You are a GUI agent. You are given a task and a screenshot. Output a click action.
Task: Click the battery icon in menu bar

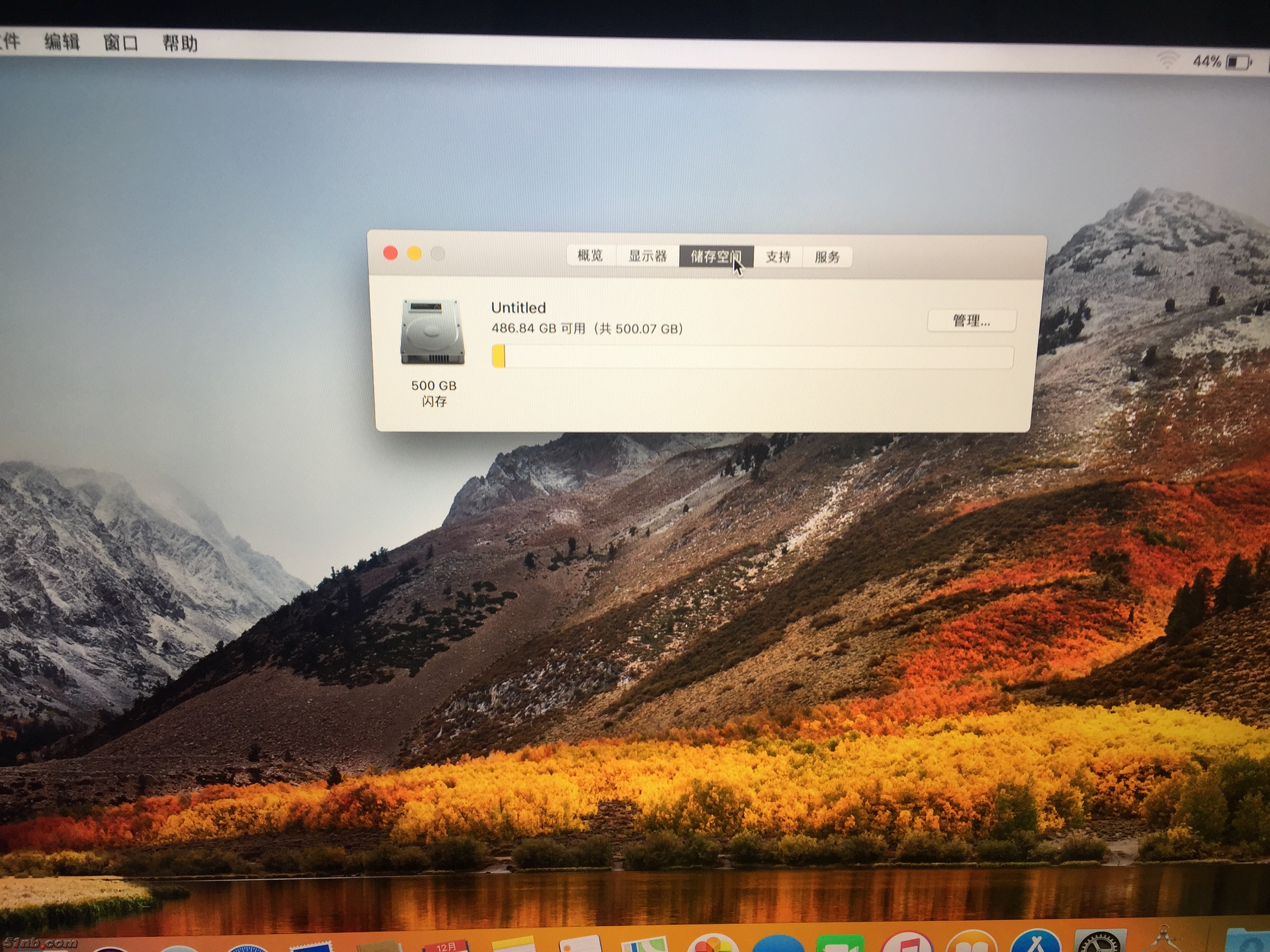(1238, 63)
